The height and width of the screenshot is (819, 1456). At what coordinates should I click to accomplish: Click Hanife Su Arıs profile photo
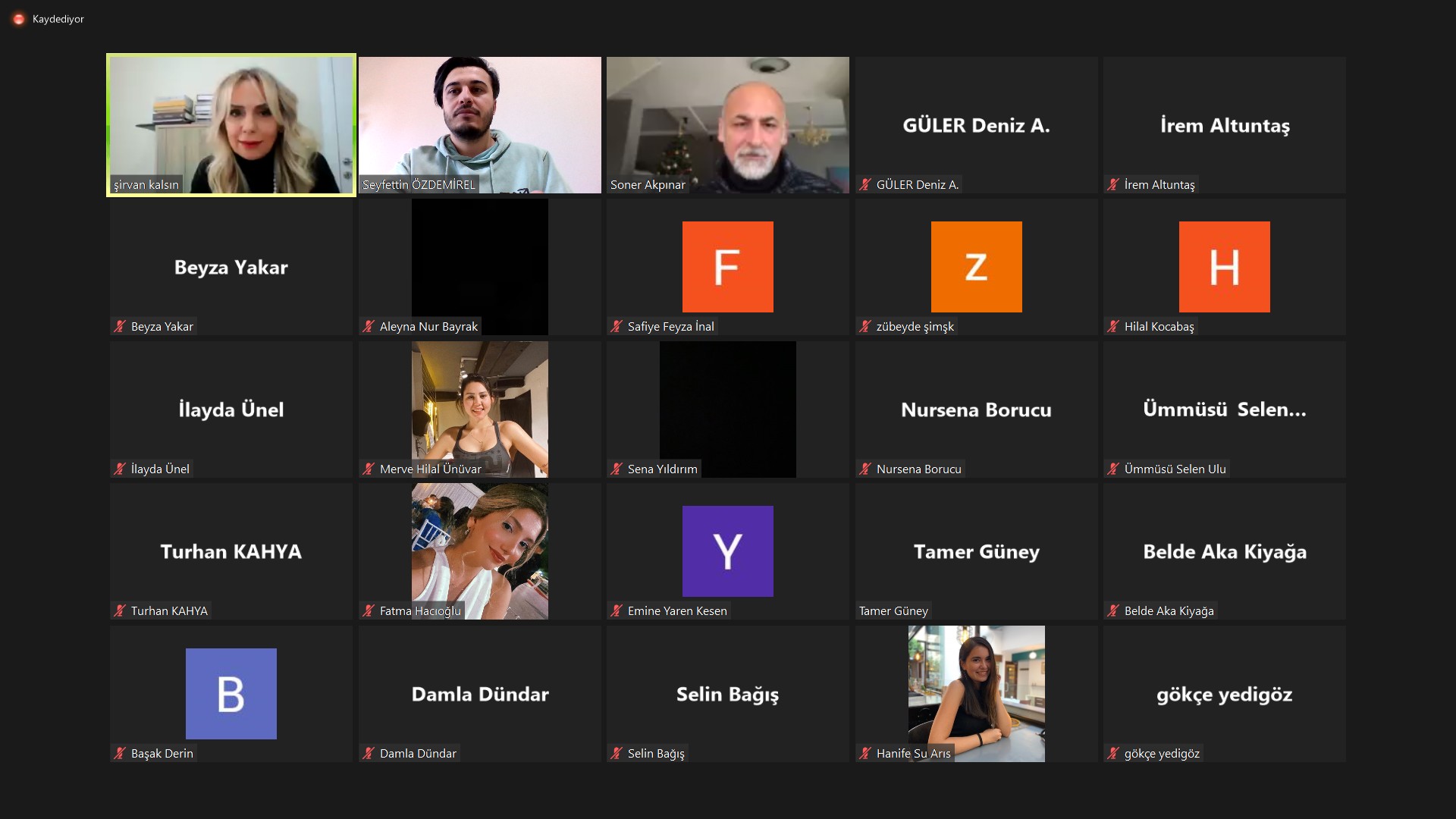click(x=976, y=694)
